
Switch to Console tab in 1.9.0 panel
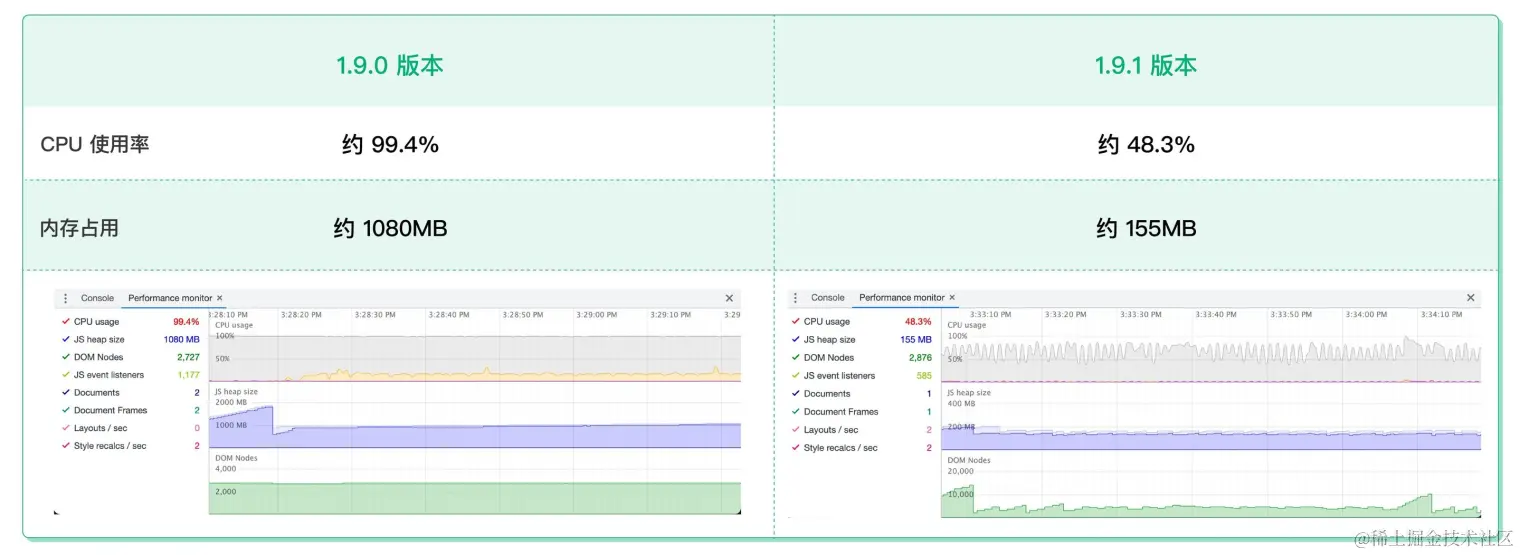(x=97, y=298)
